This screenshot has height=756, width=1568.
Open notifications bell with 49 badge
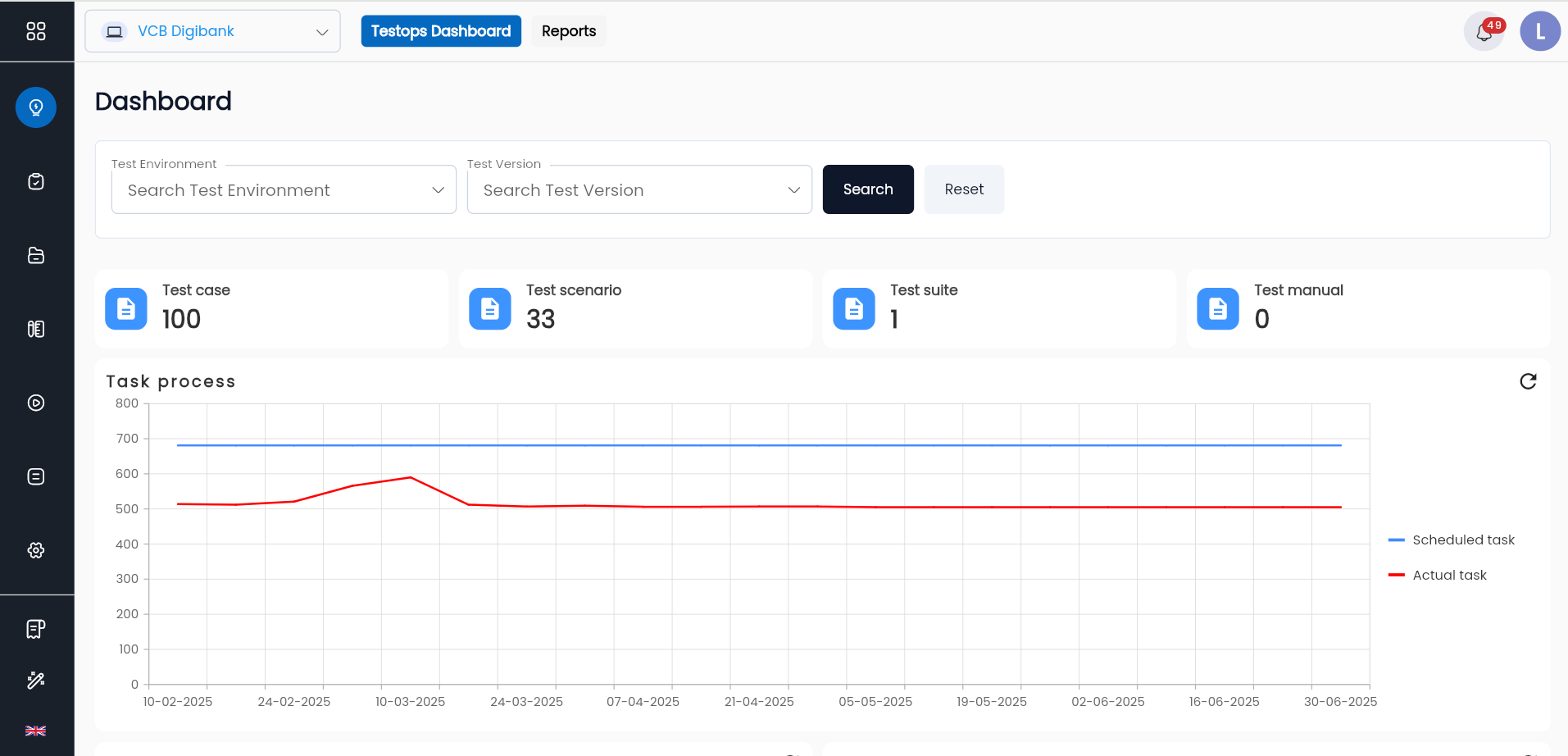(x=1484, y=31)
